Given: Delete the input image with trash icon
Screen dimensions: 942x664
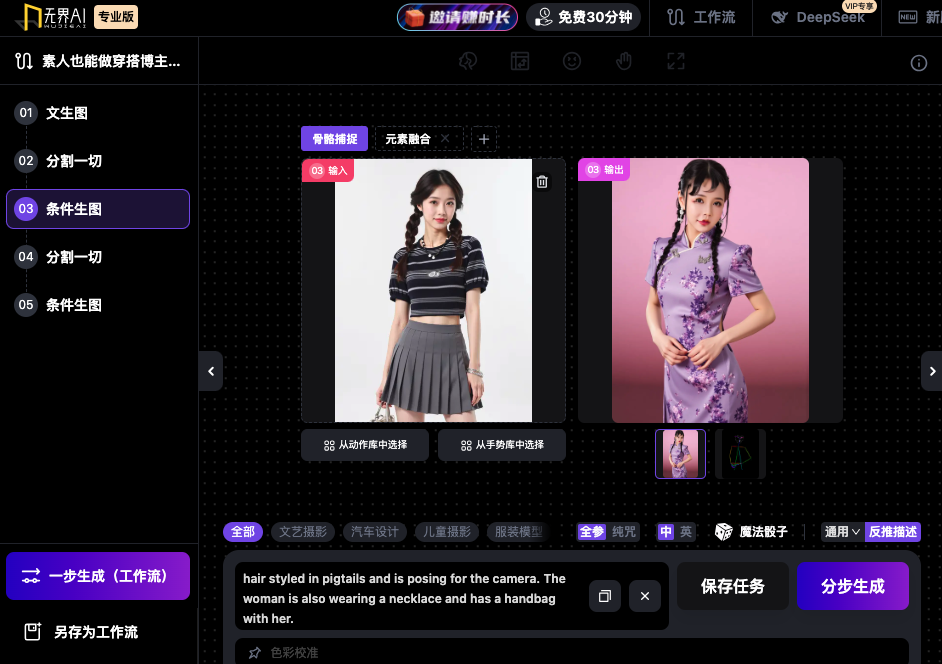Looking at the screenshot, I should (x=542, y=181).
